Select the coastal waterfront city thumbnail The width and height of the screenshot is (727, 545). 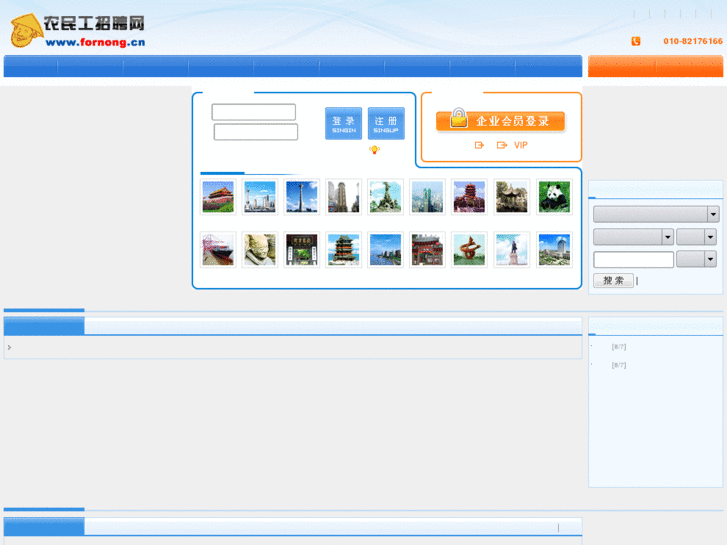385,250
